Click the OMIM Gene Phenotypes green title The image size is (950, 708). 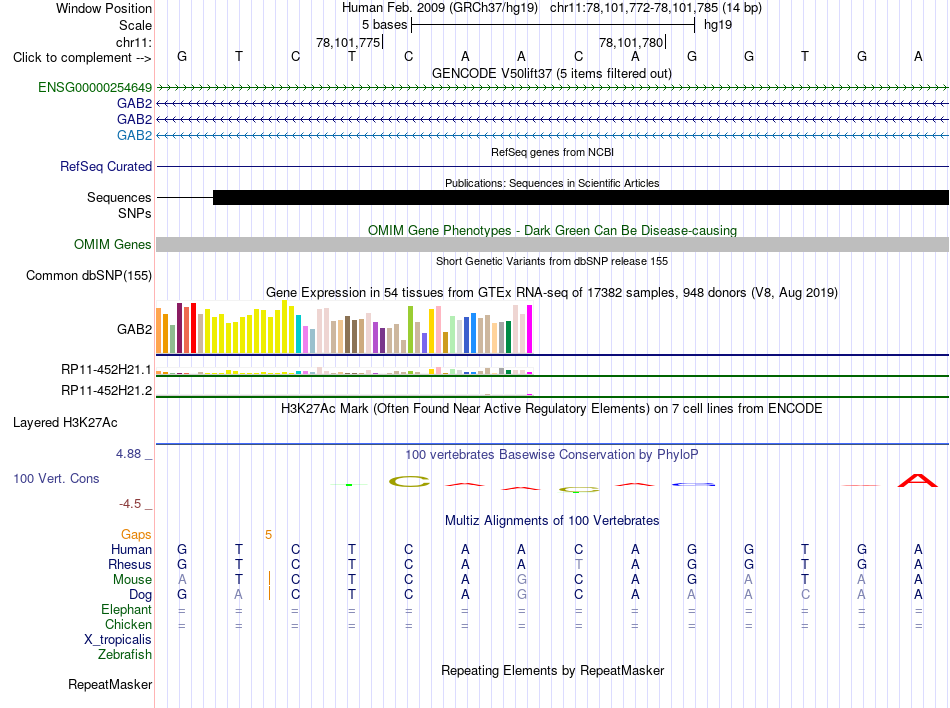552,230
